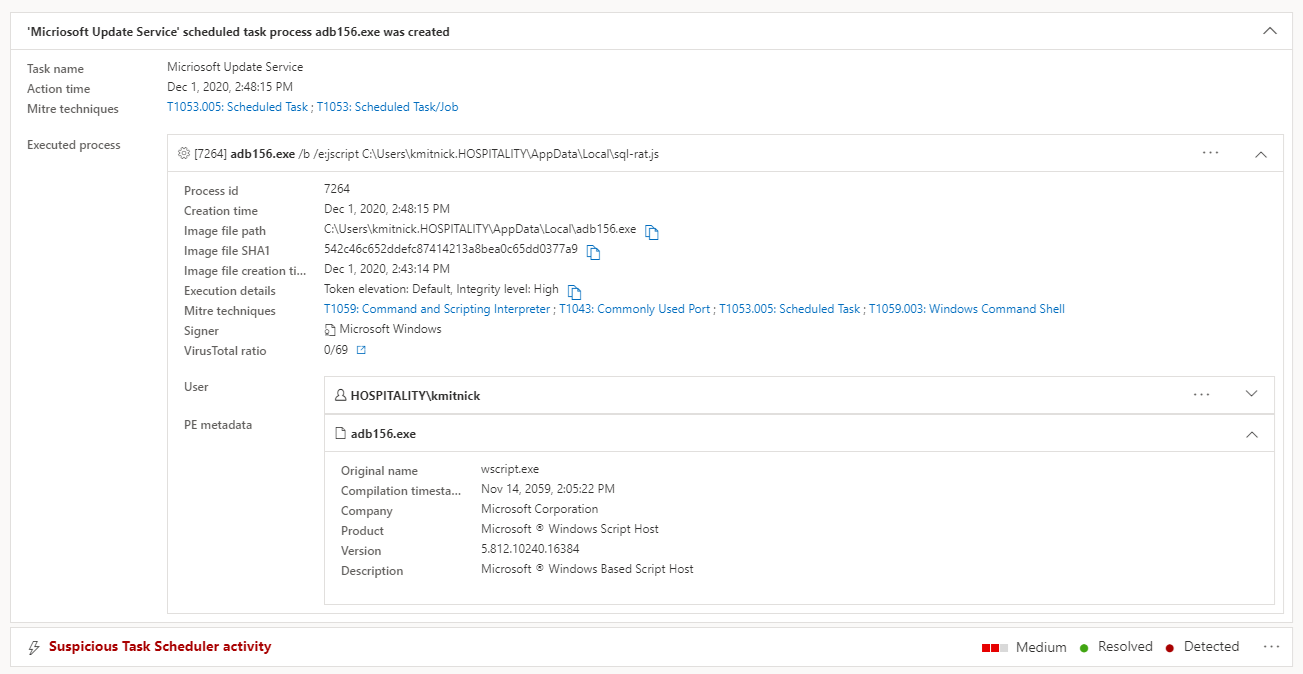Screen dimensions: 1303x674
Task: Open T1059: Command and Scripting Interpreter link
Action: click(437, 309)
